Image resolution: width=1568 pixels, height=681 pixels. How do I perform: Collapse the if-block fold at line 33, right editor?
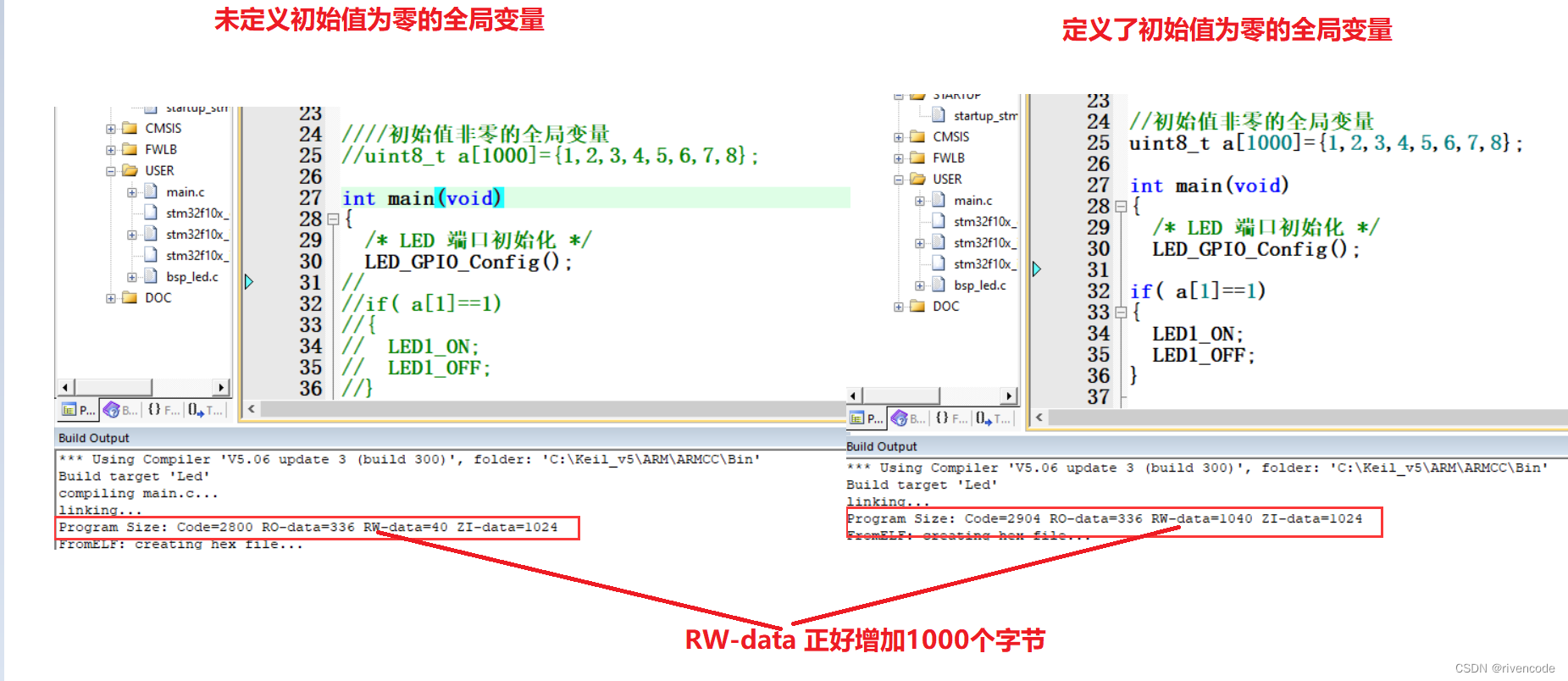(1121, 313)
